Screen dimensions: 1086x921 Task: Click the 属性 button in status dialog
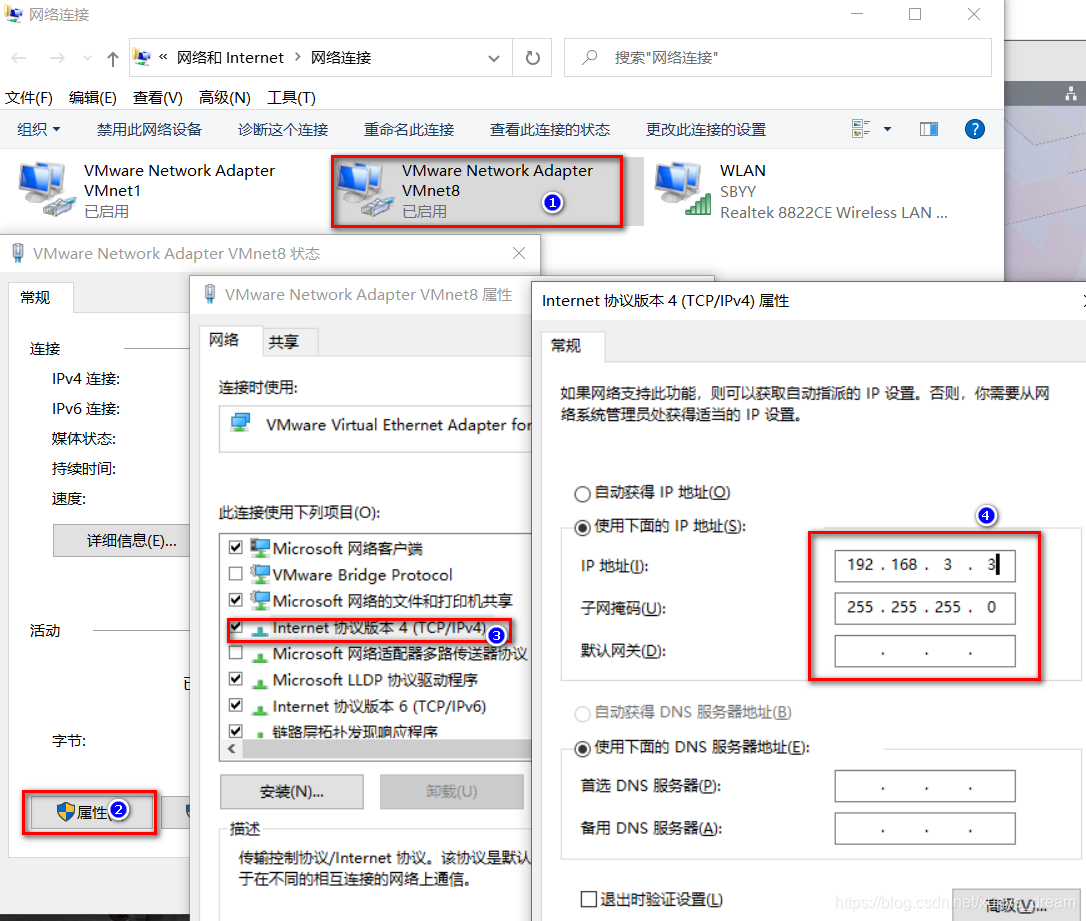pos(89,812)
